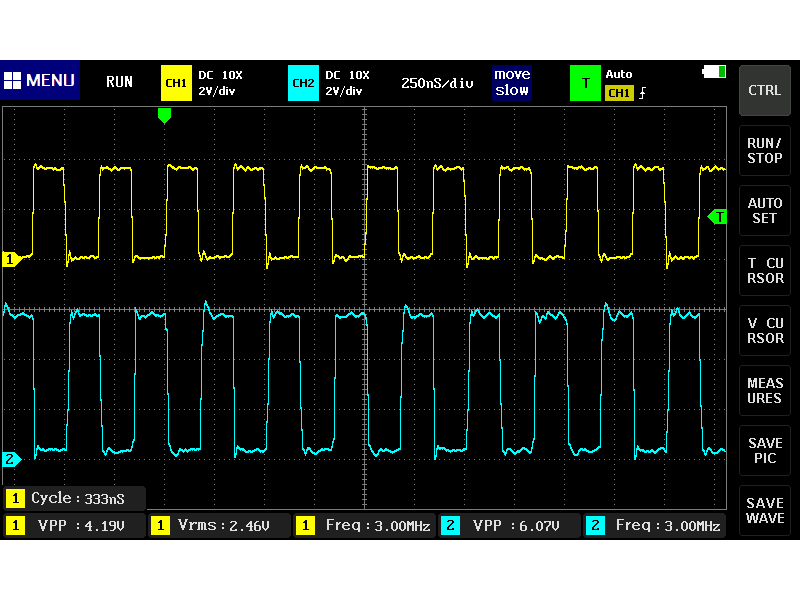Viewport: 800px width, 600px height.
Task: Toggle acquisition with the RUN/STOP button
Action: (x=764, y=151)
